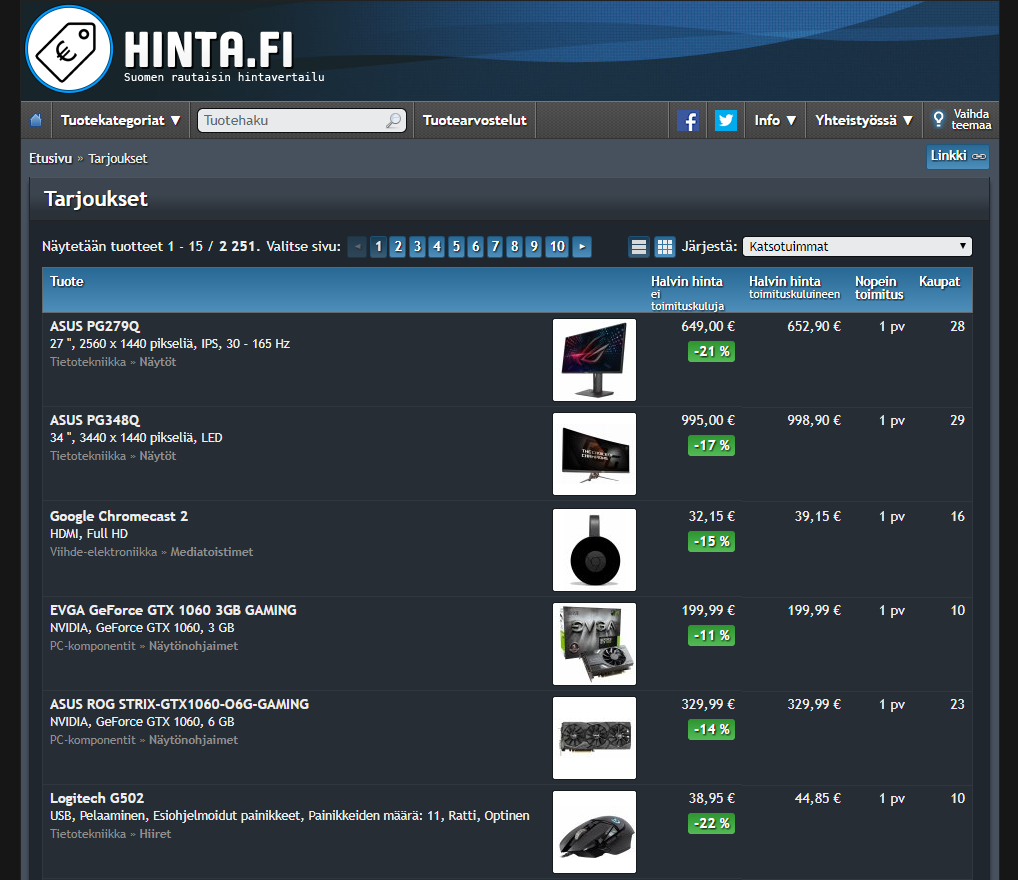Click the 32,15 € price
This screenshot has height=880, width=1018.
[x=712, y=517]
